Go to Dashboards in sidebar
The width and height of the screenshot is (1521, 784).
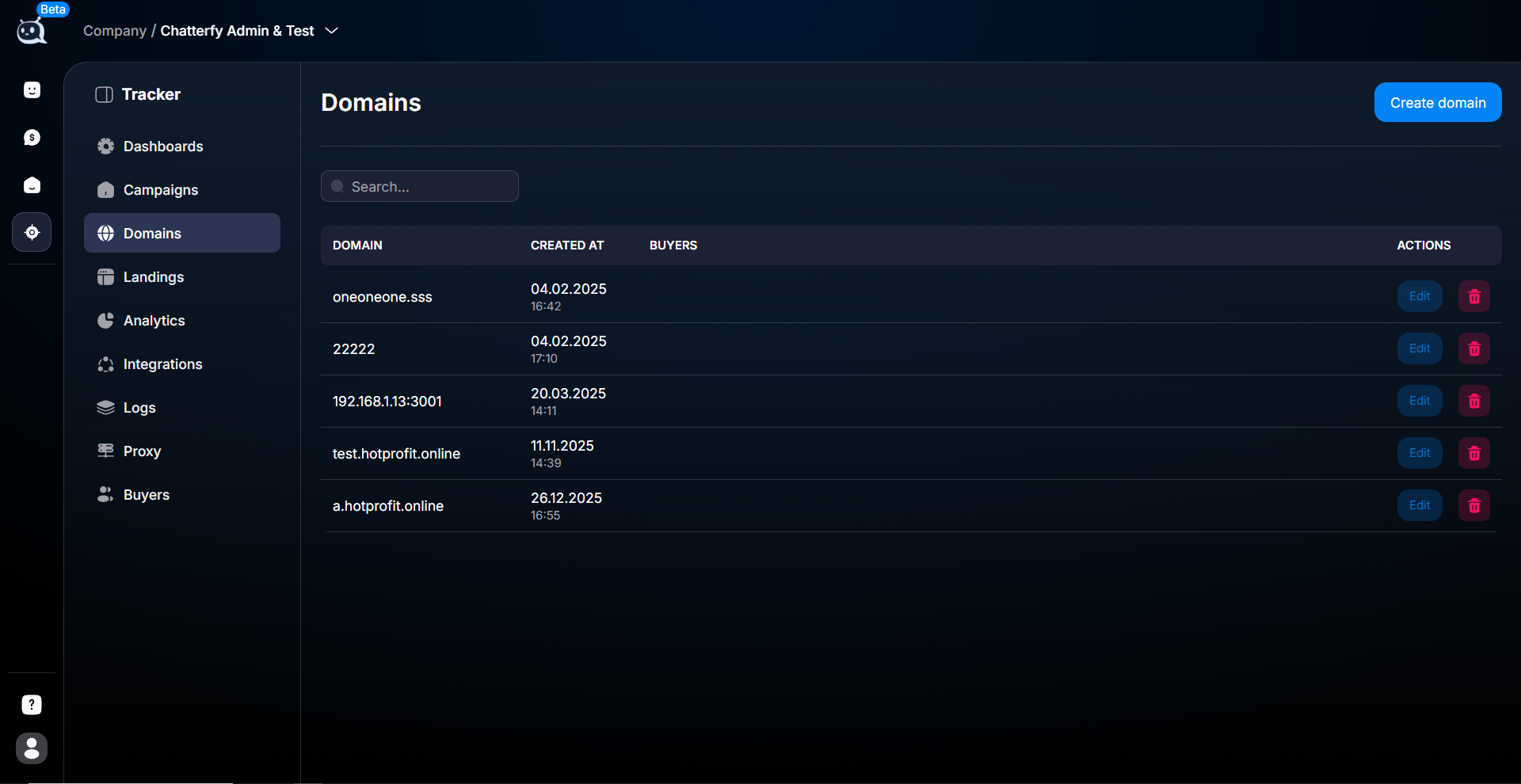click(182, 146)
